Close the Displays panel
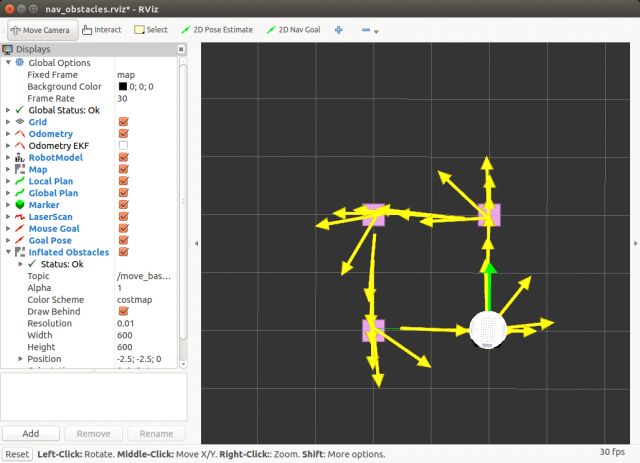This screenshot has width=640, height=463. (x=182, y=48)
